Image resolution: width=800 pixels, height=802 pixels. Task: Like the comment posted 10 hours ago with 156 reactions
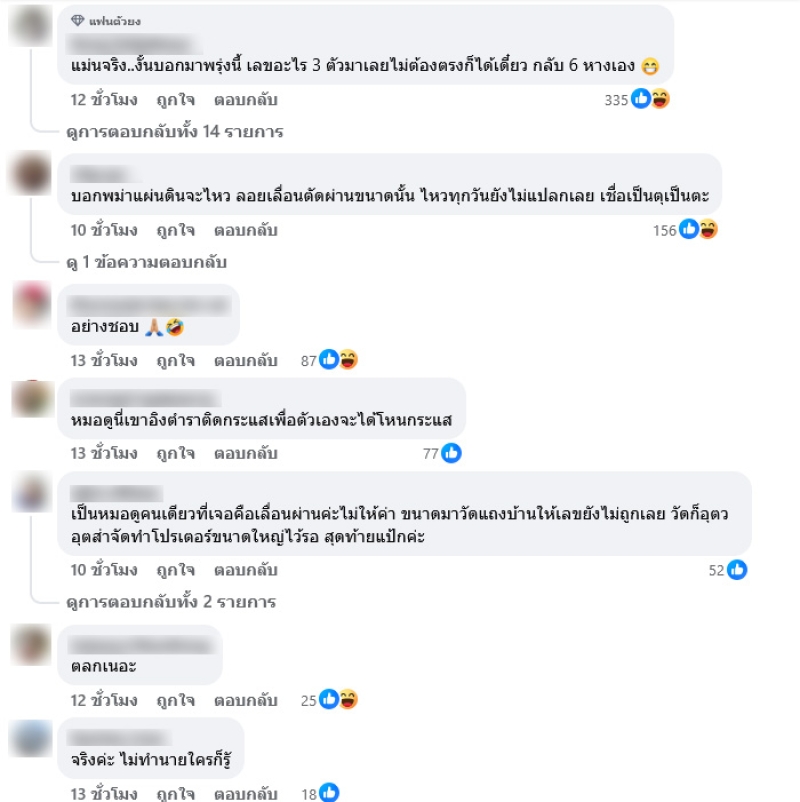click(175, 231)
